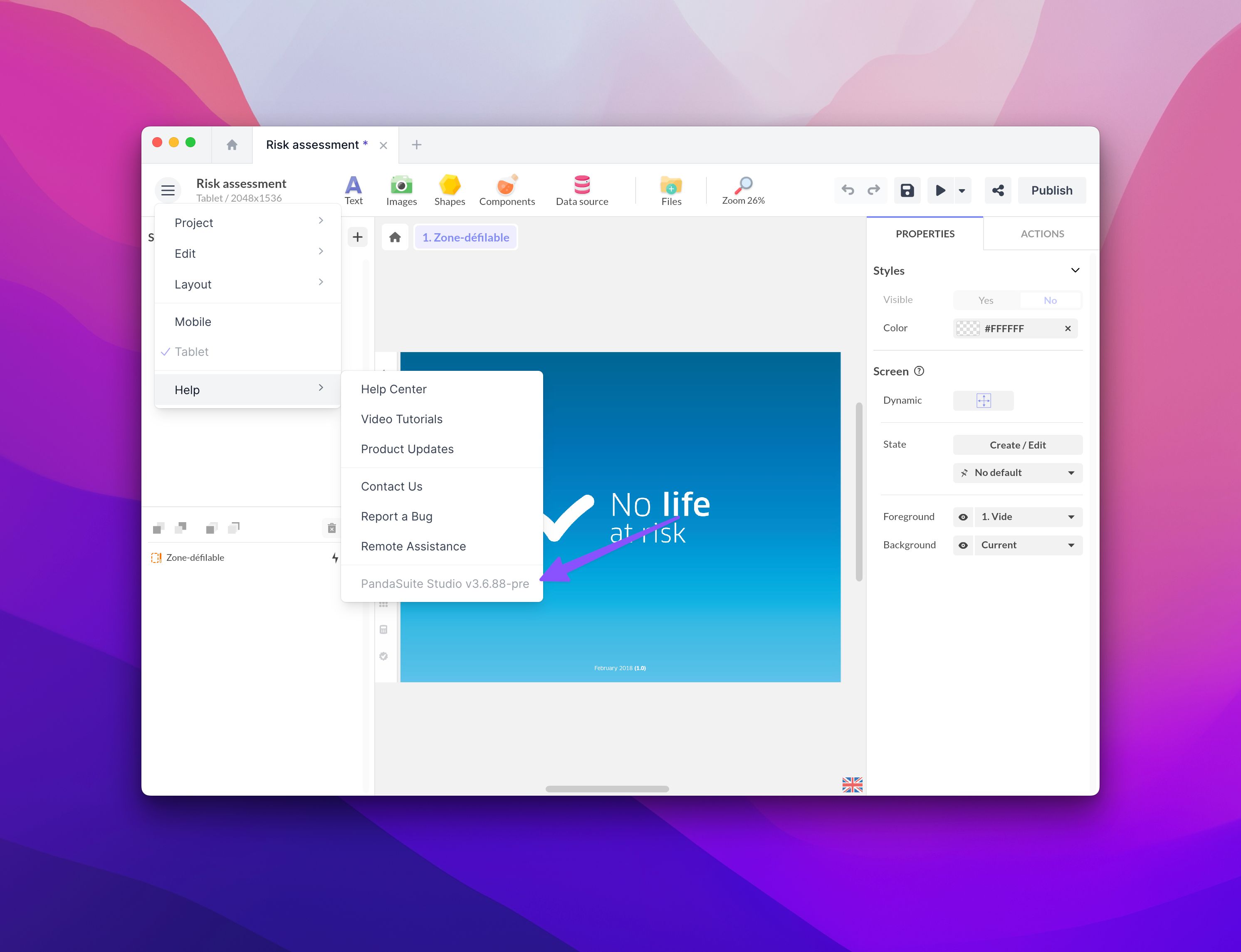The height and width of the screenshot is (952, 1241).
Task: Open the Images tool
Action: pos(401,190)
